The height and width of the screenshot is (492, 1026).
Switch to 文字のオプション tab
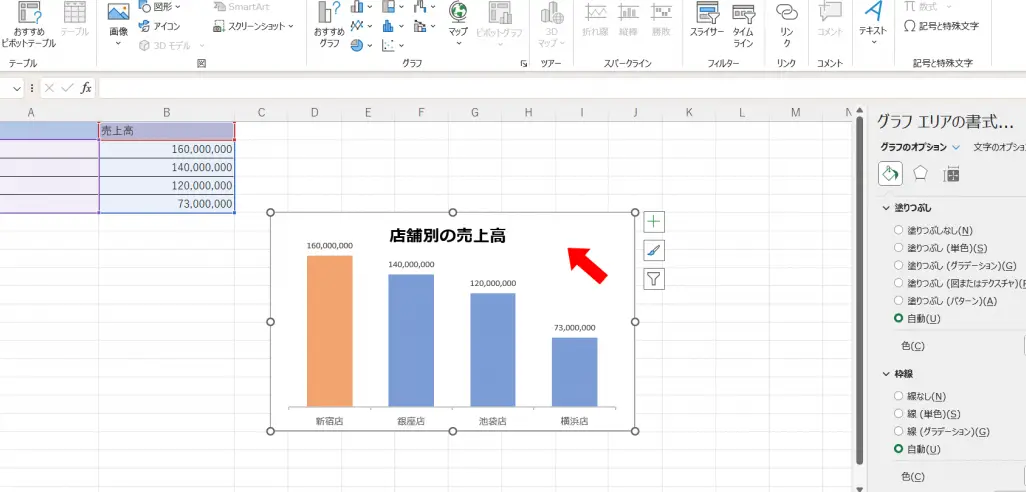[x=999, y=147]
